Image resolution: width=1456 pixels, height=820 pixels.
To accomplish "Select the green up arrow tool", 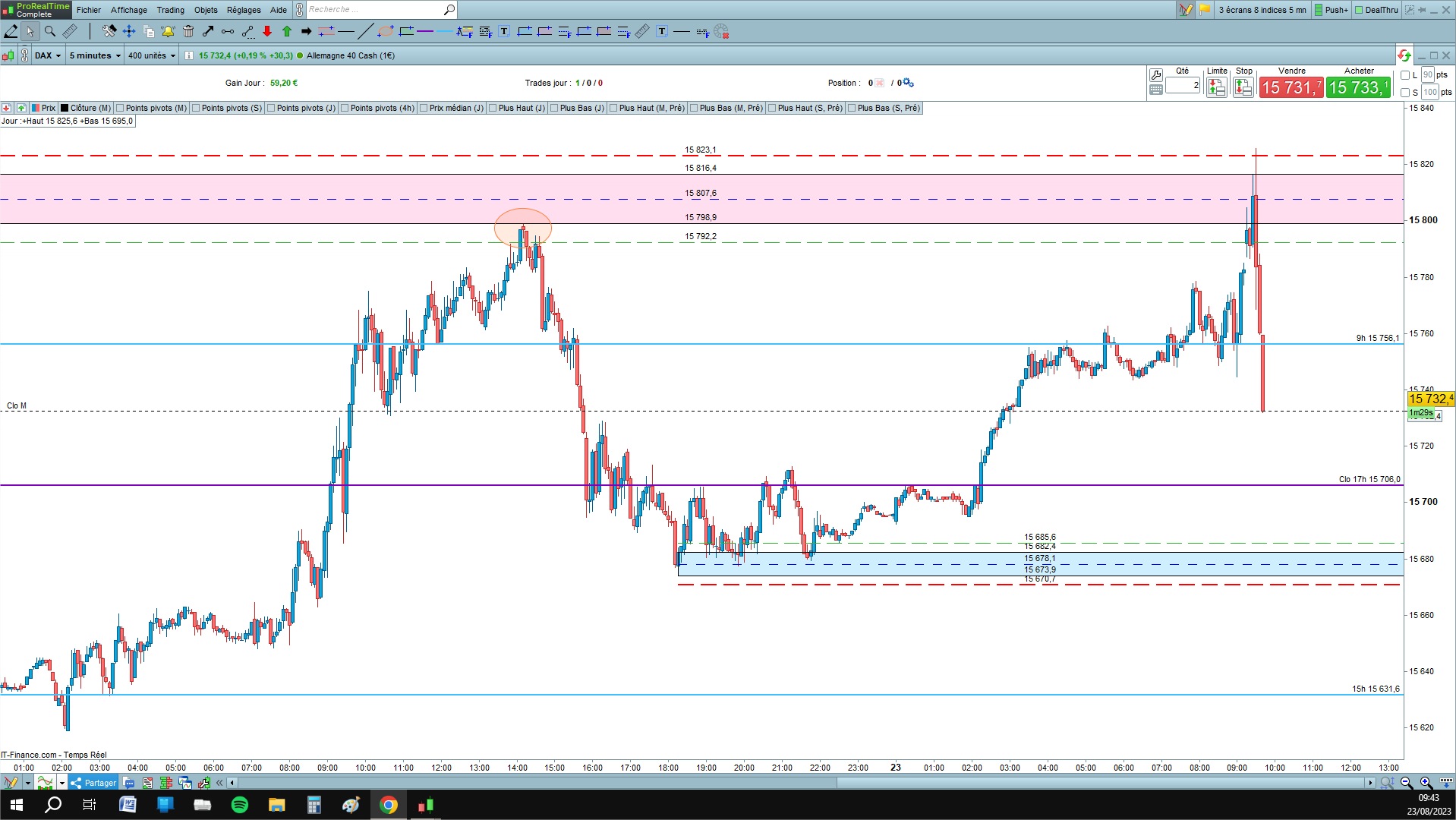I will [287, 31].
